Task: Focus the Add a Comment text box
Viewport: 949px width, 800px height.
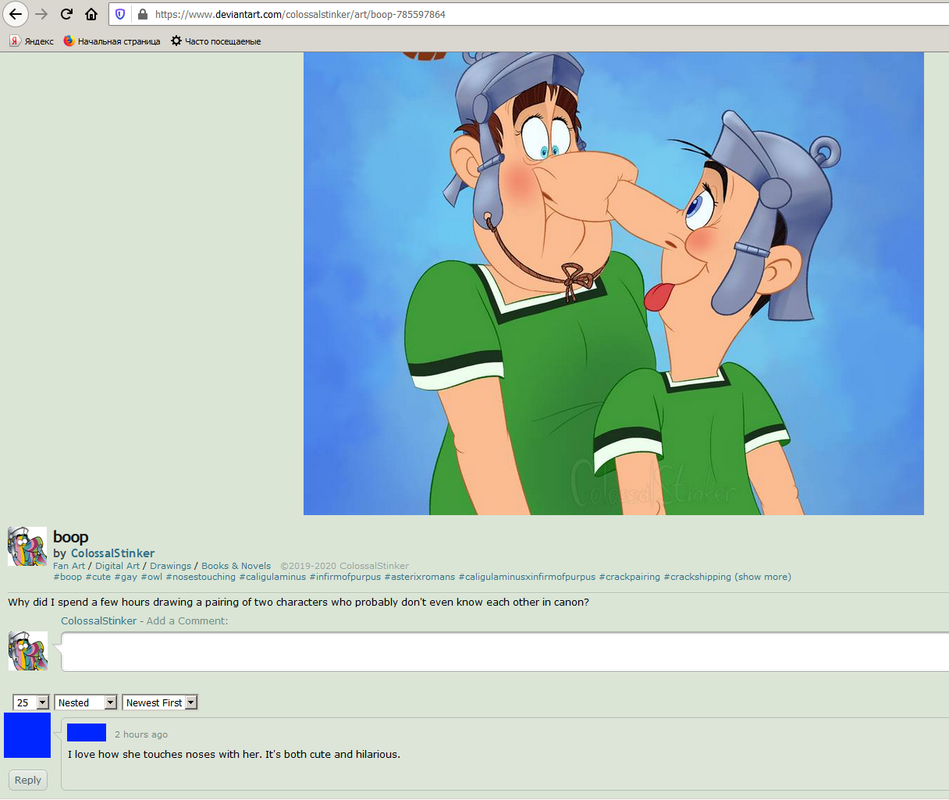Action: coord(505,652)
